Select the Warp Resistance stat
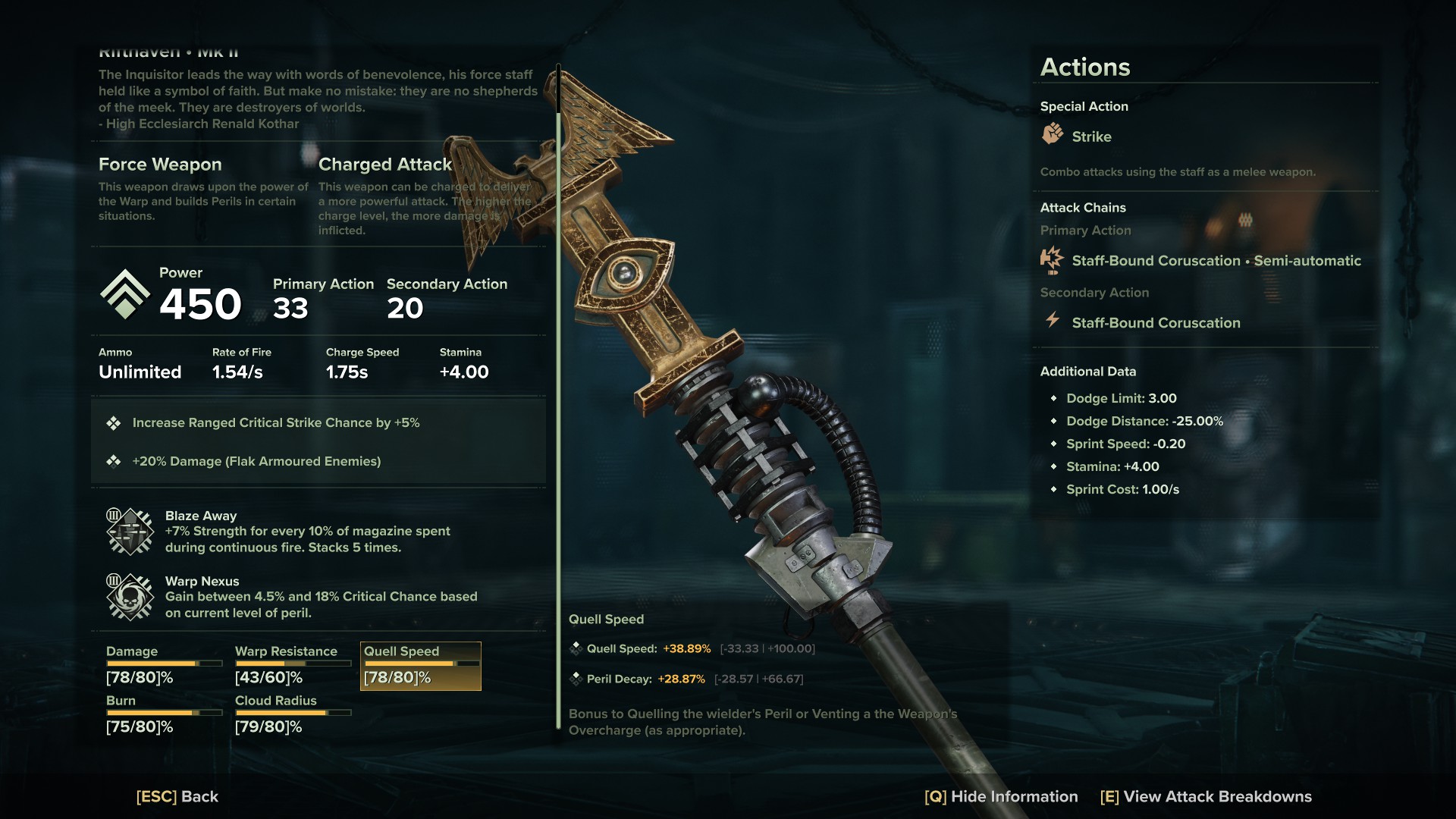 pos(293,664)
